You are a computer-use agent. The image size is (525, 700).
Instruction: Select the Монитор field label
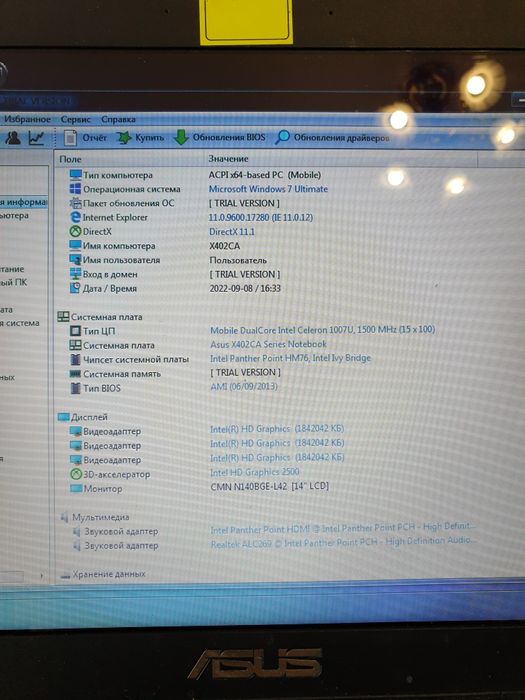(x=103, y=488)
